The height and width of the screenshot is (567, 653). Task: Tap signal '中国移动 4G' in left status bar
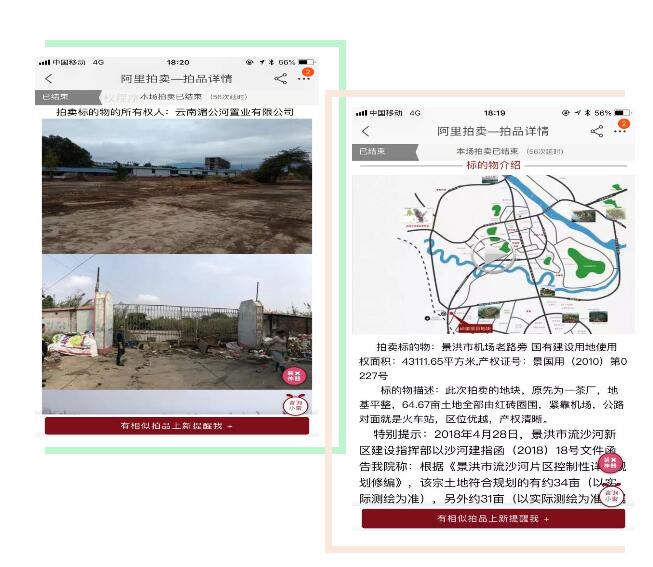[x=71, y=62]
